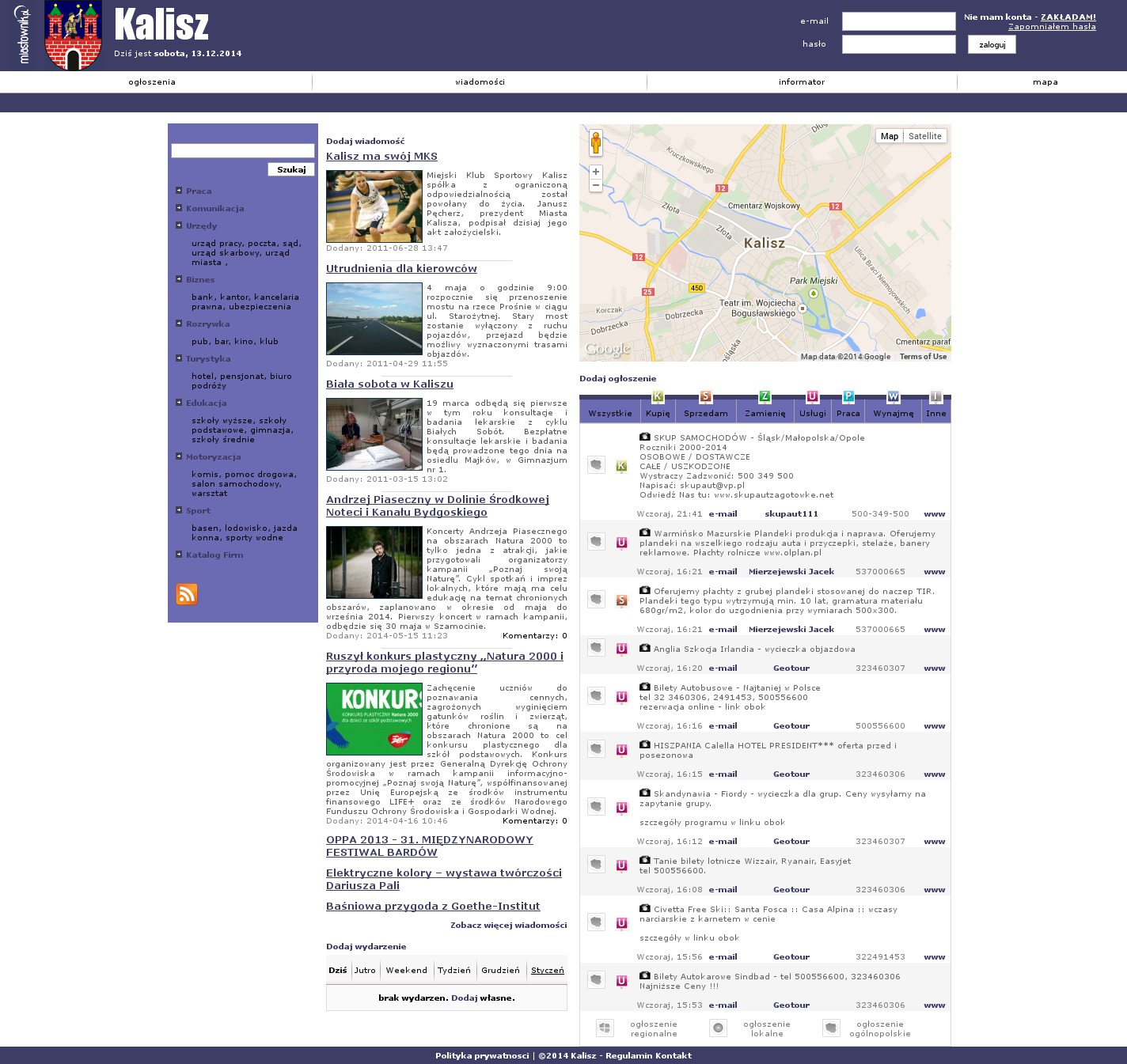1127x1064 pixels.
Task: Click the e-mail login input field
Action: (x=898, y=21)
